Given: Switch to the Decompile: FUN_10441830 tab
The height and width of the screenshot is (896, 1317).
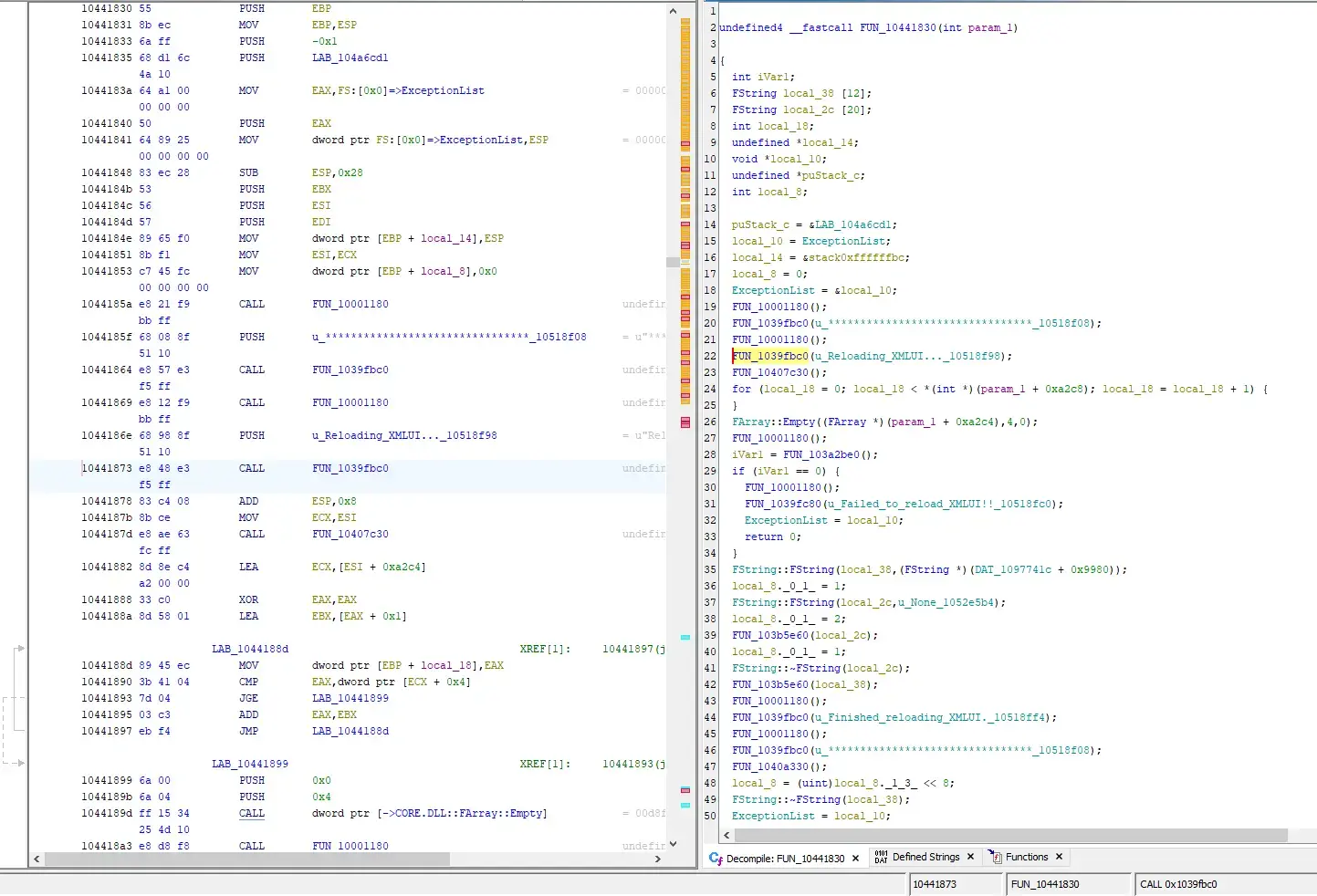Looking at the screenshot, I should 785,859.
